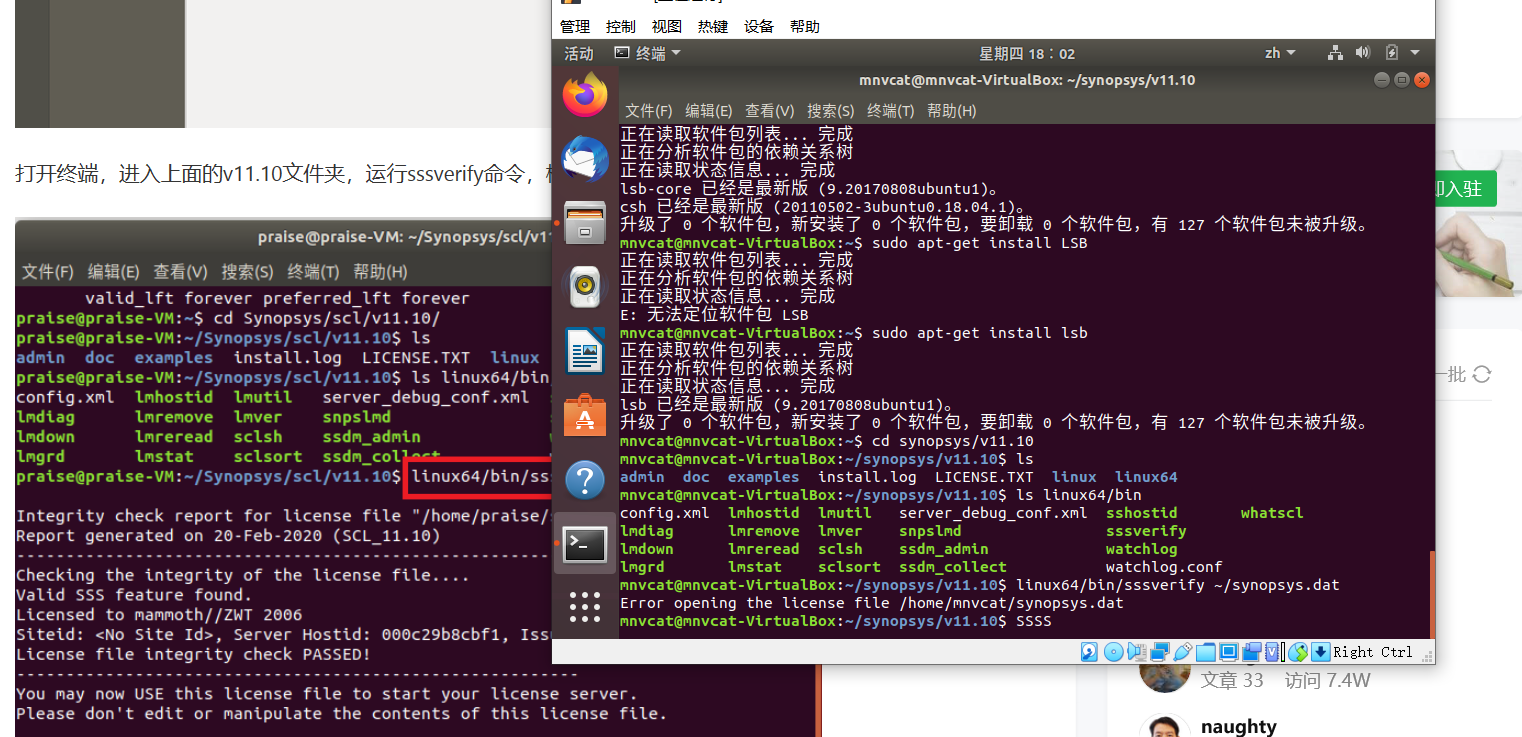This screenshot has height=737, width=1522.
Task: Open the 控制 menu in VirtualBox
Action: [621, 27]
